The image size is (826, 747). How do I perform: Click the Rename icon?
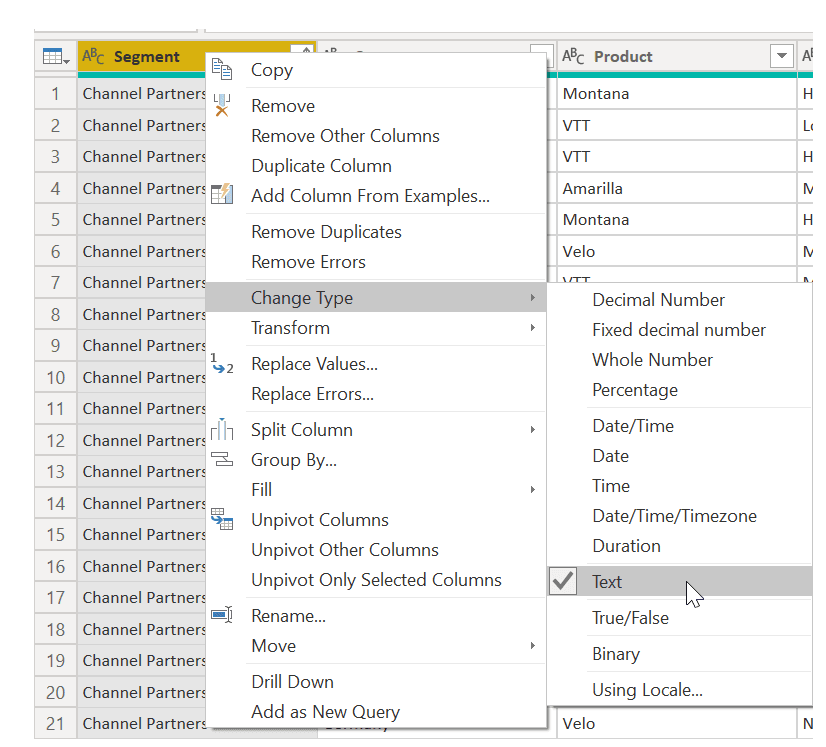(222, 616)
